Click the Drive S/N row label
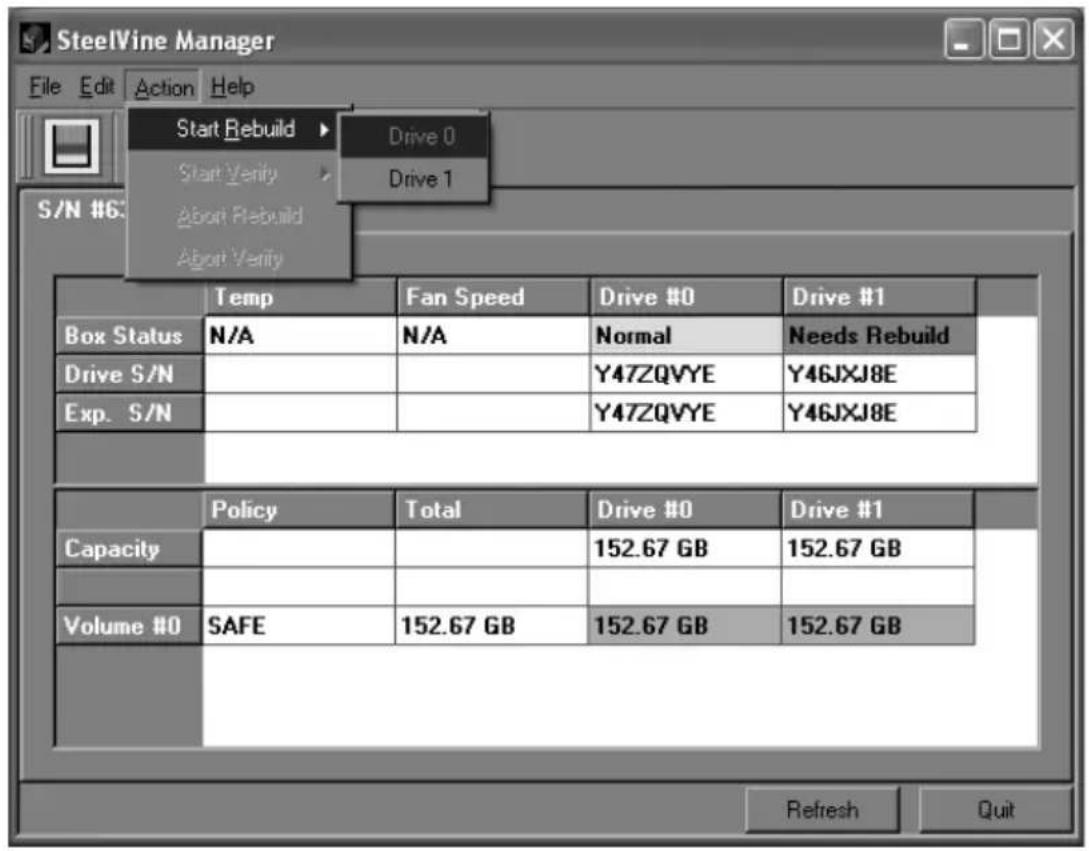Screen dimensions: 1089x851 tap(130, 374)
